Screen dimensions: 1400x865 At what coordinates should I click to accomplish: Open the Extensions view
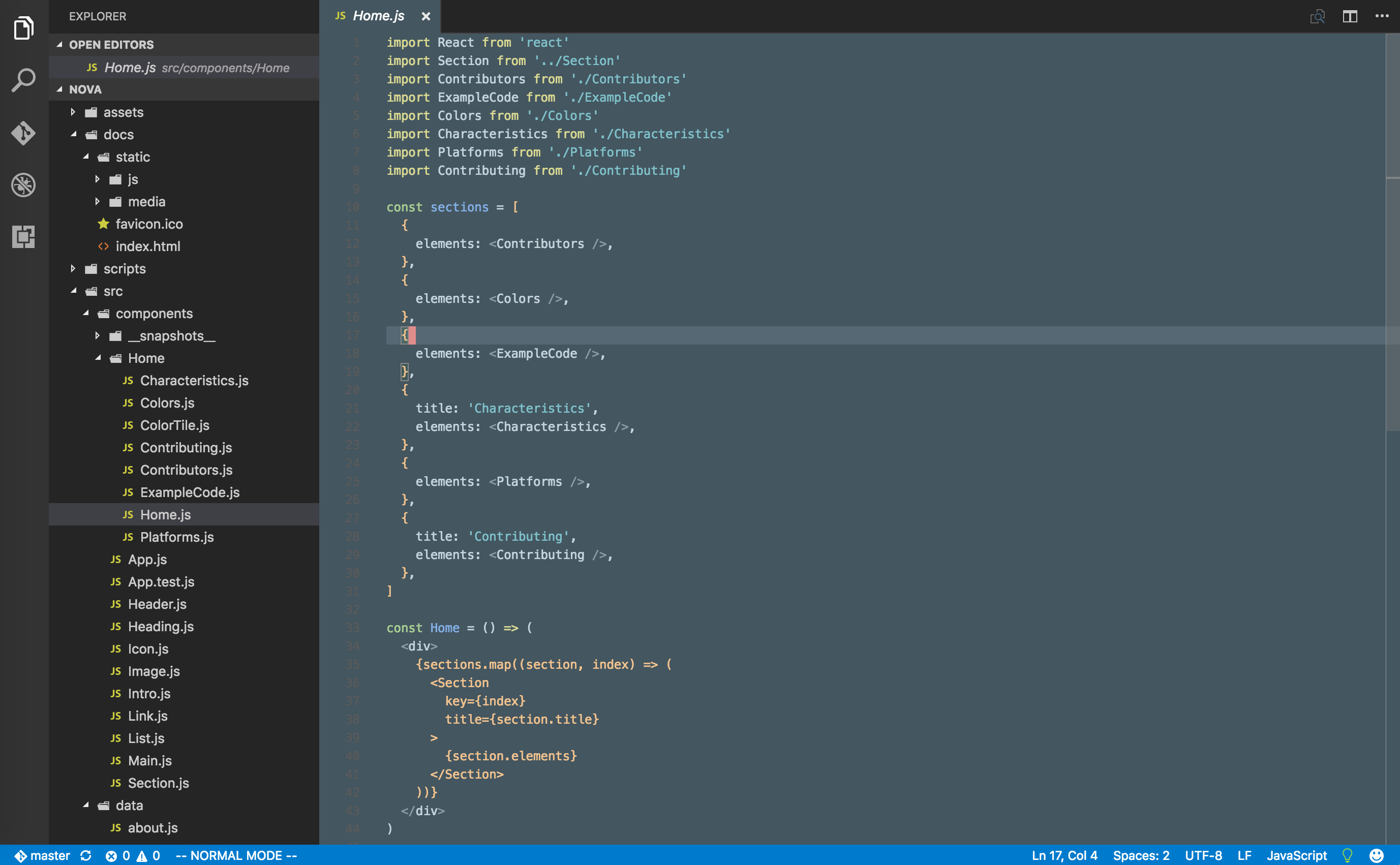(x=23, y=237)
